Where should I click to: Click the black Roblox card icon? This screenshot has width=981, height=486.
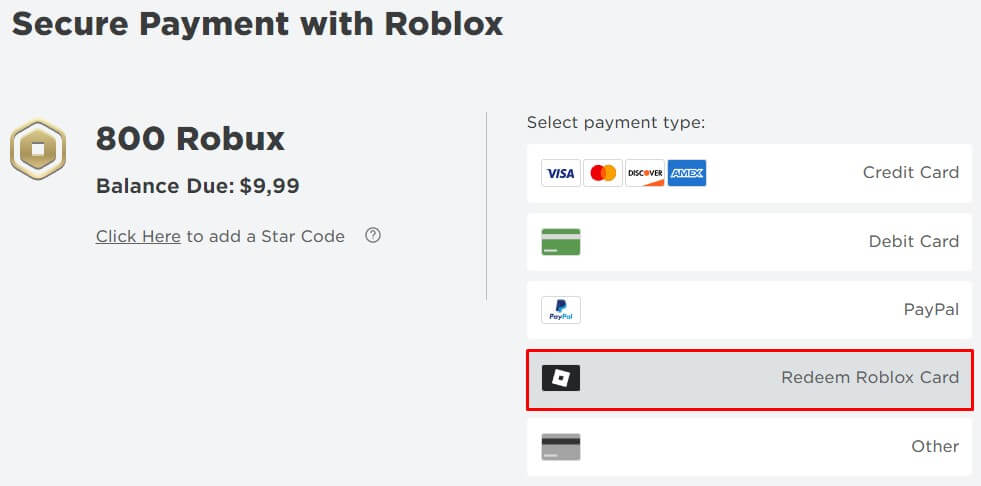coord(561,378)
